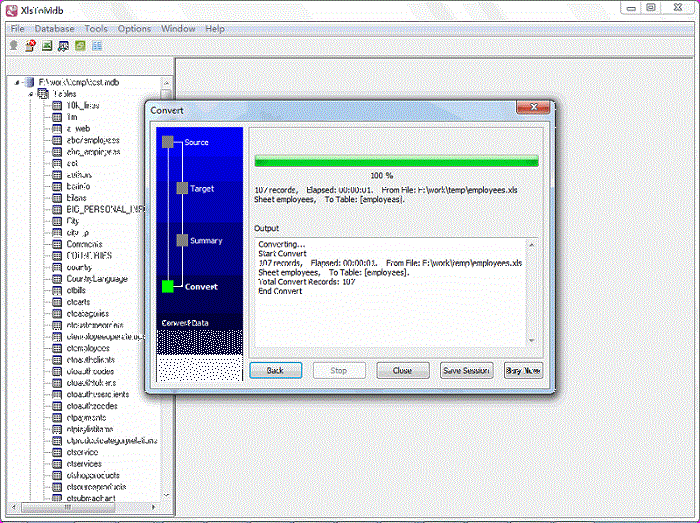Open the Tools menu
The width and height of the screenshot is (700, 523).
(x=96, y=29)
